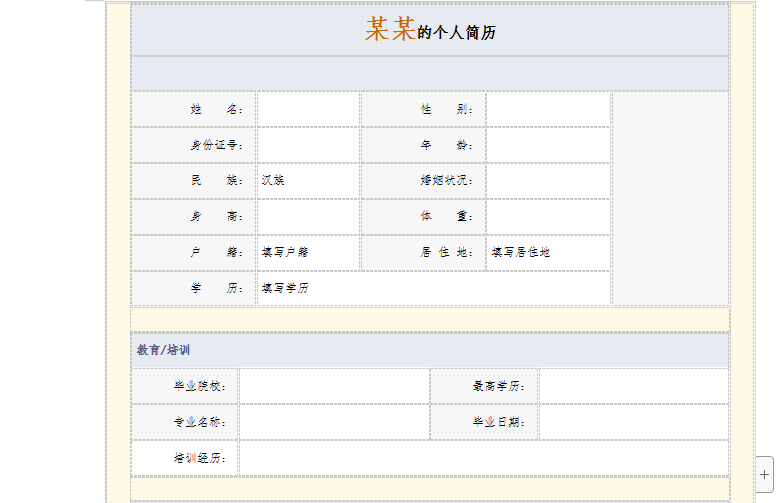Screen dimensions: 778x503
Task: Click the empty field next to 姓名
Action: point(308,109)
